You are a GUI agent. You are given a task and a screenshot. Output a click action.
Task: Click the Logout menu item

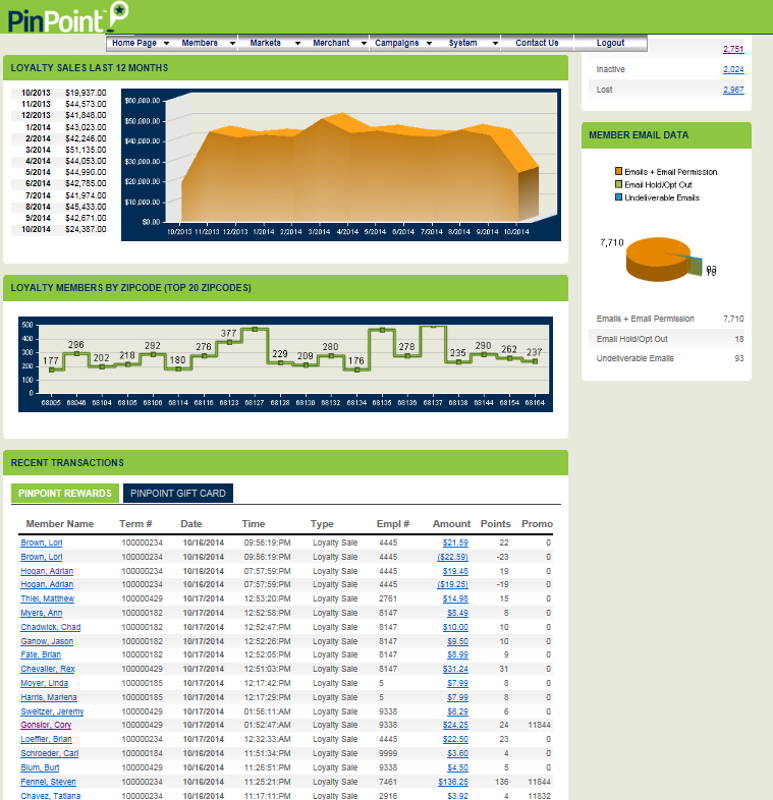pos(610,43)
